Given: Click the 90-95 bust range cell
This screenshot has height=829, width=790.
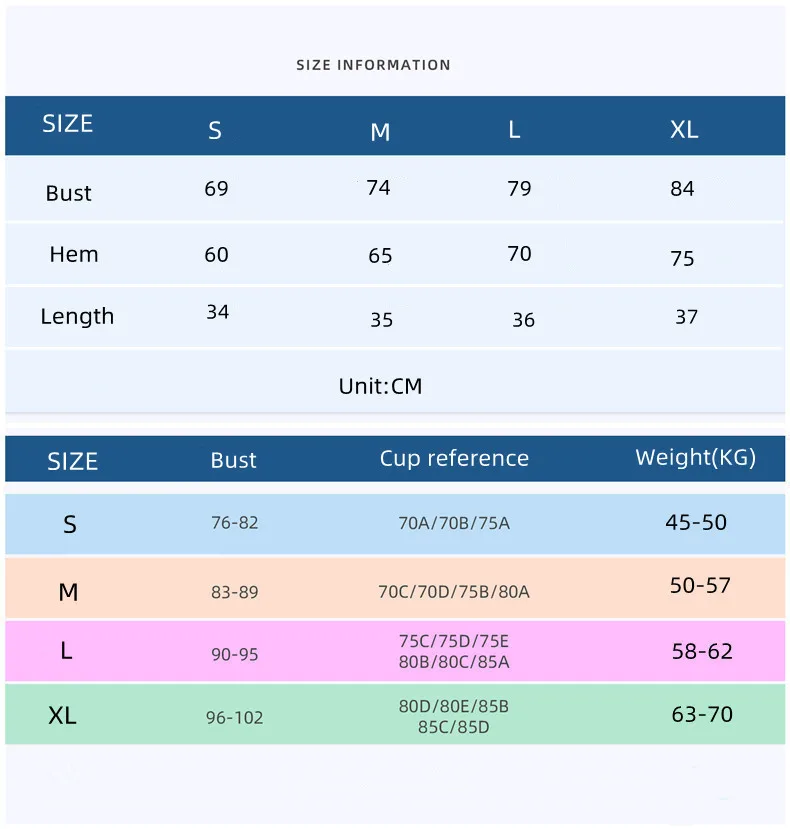Looking at the screenshot, I should [235, 654].
